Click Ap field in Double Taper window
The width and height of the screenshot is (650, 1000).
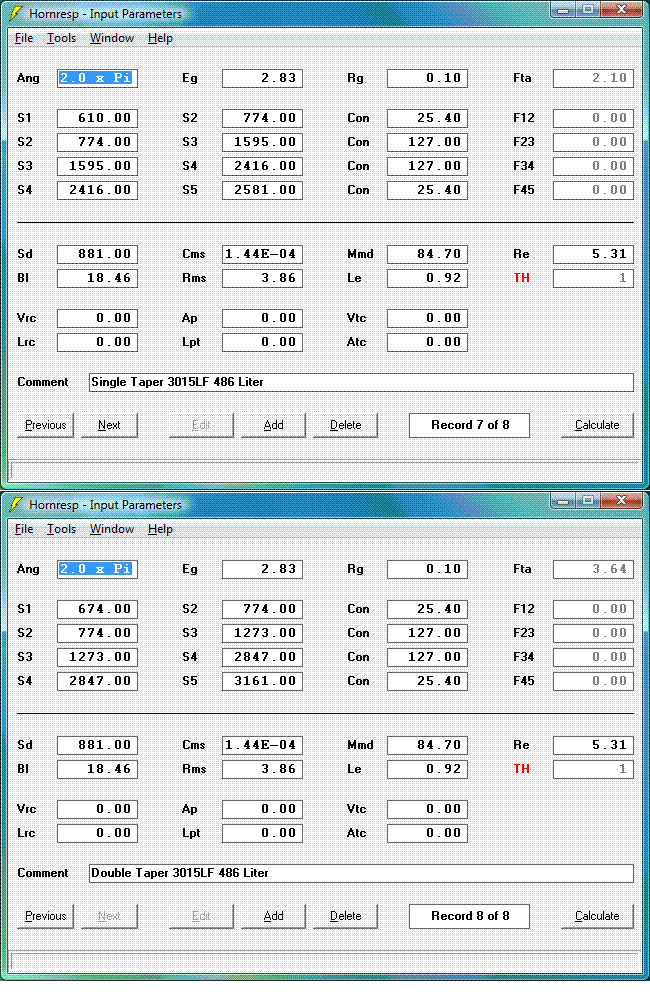point(262,809)
